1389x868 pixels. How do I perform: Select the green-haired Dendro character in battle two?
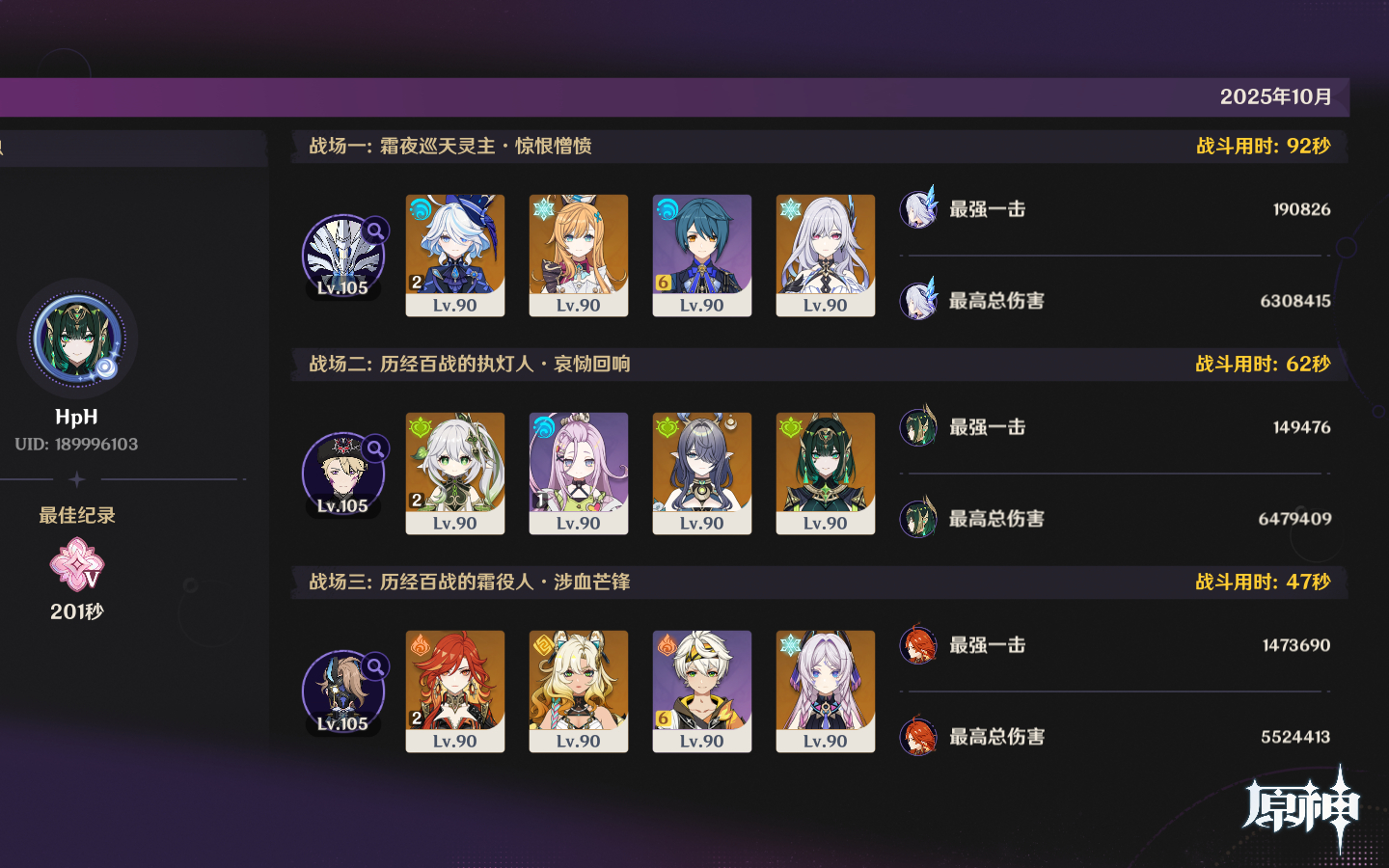pyautogui.click(x=826, y=474)
